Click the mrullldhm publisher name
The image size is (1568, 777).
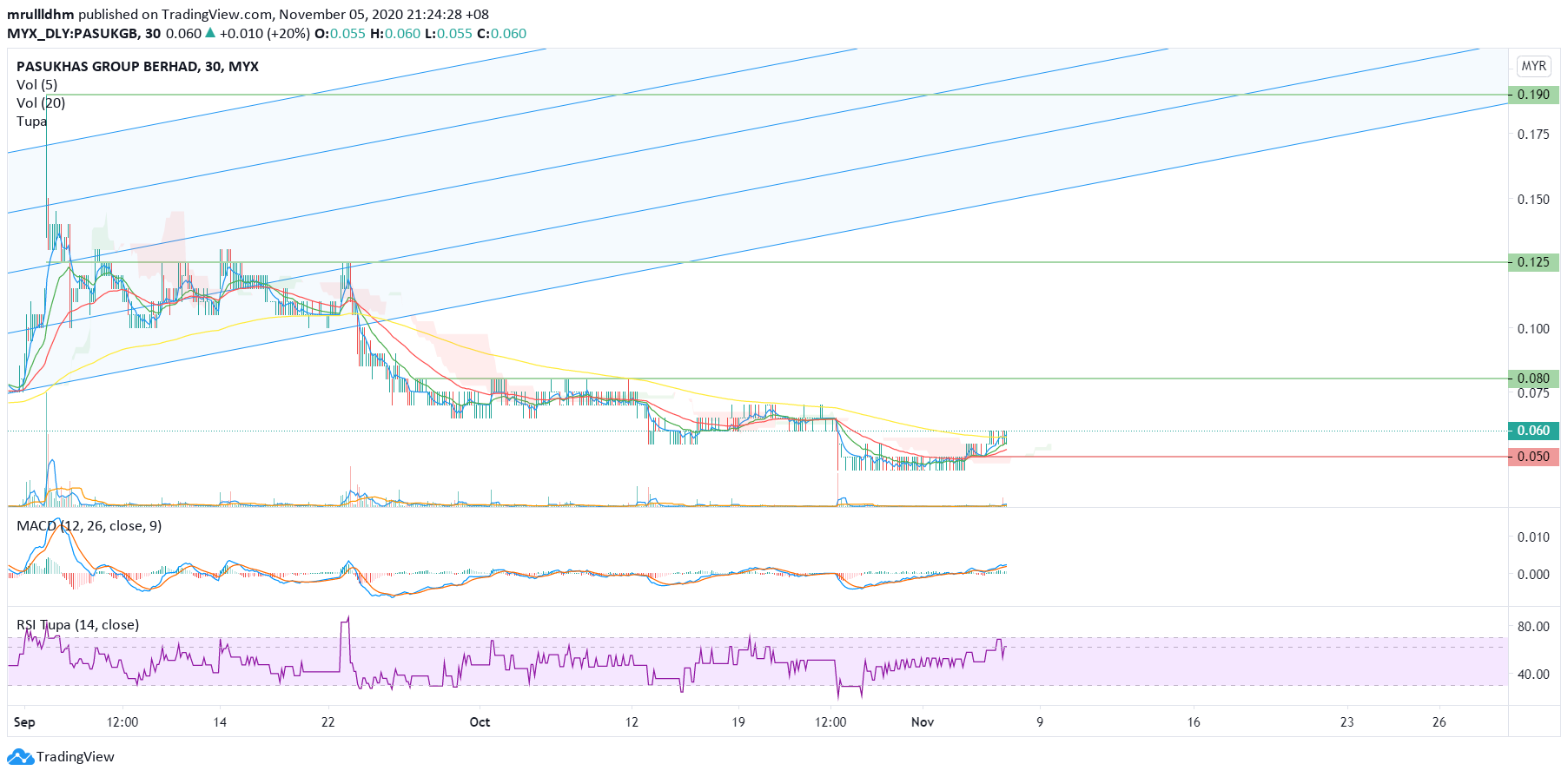click(x=41, y=15)
